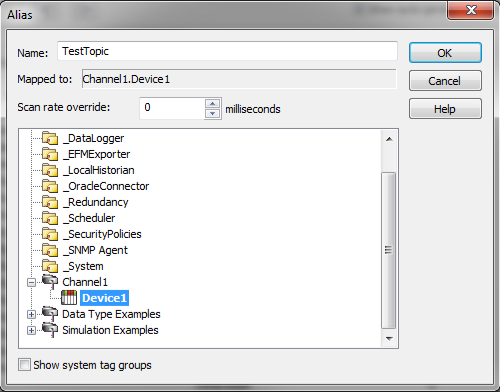Select the Channel1 tree item

coord(85,282)
